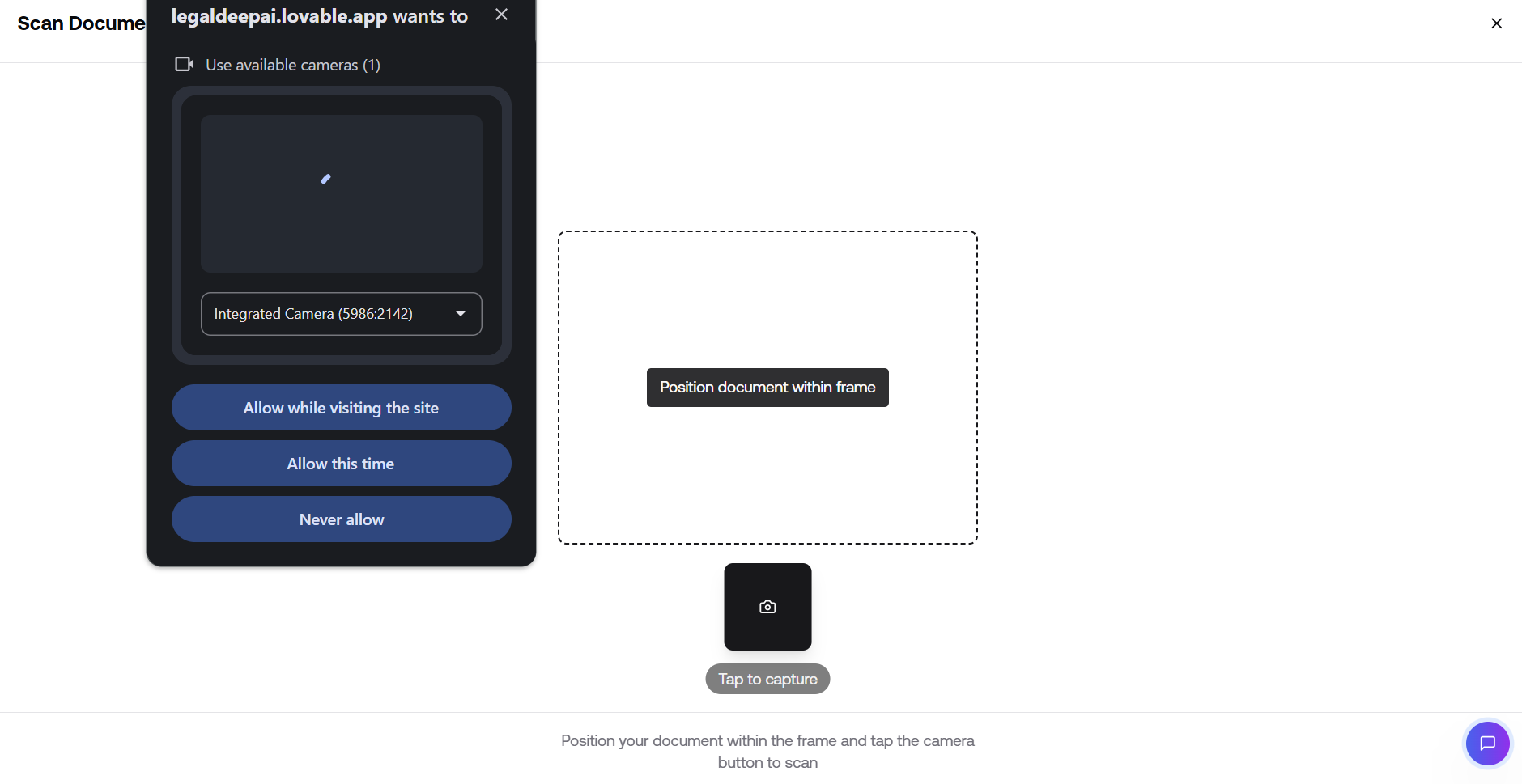Click the legaldeepai.lovable.app site name
The width and height of the screenshot is (1522, 784).
click(x=279, y=16)
